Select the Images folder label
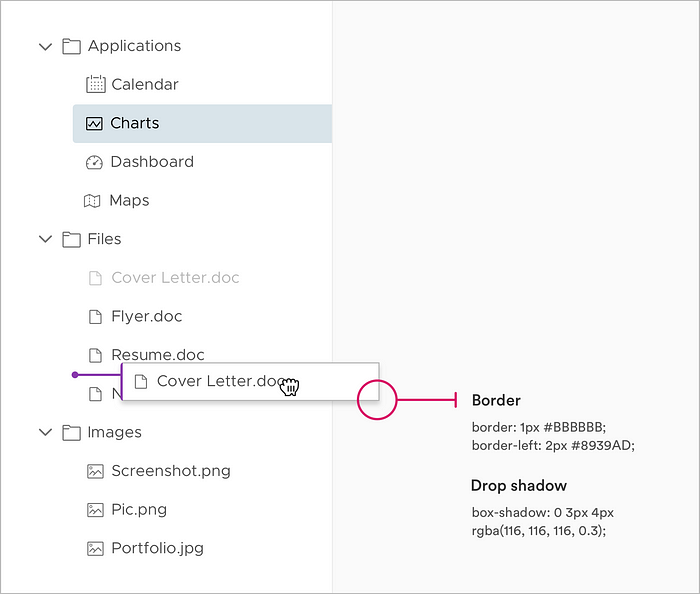Screen dimensions: 700x594 tap(115, 432)
